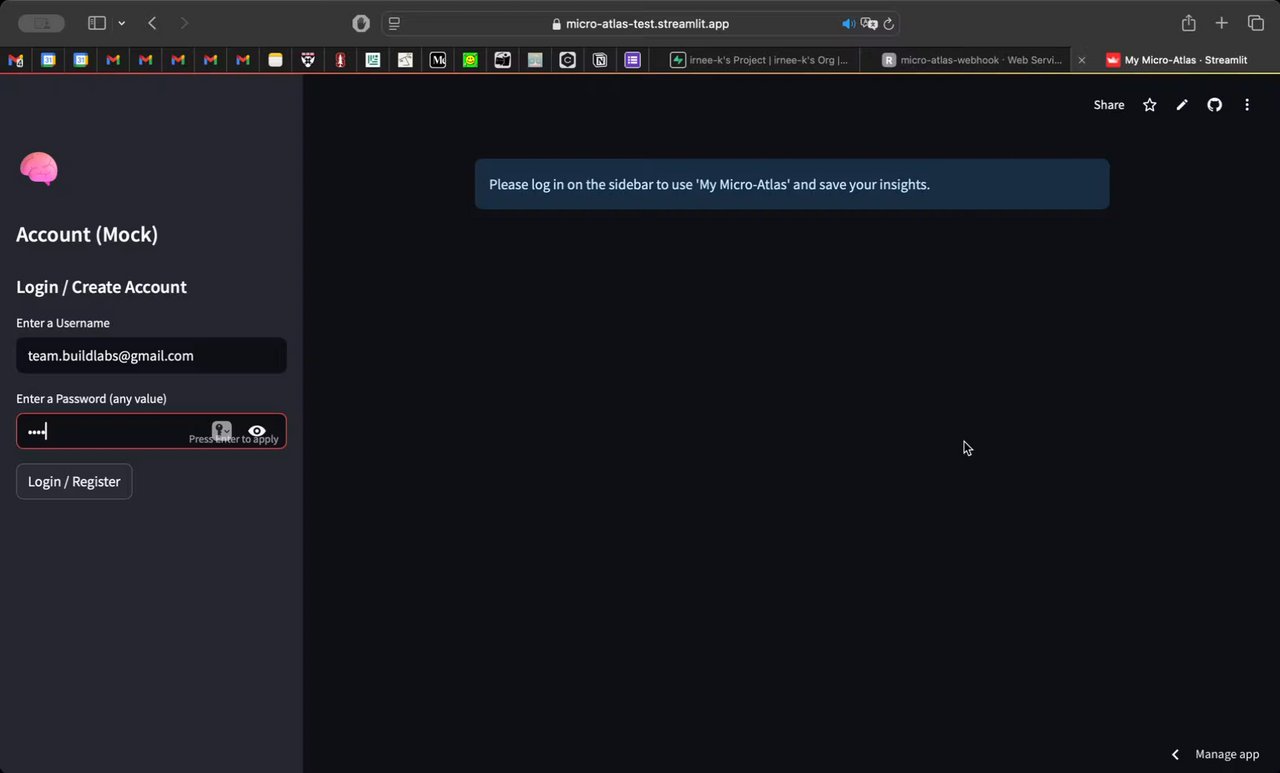Reload the current page
The height and width of the screenshot is (773, 1280).
(x=889, y=23)
